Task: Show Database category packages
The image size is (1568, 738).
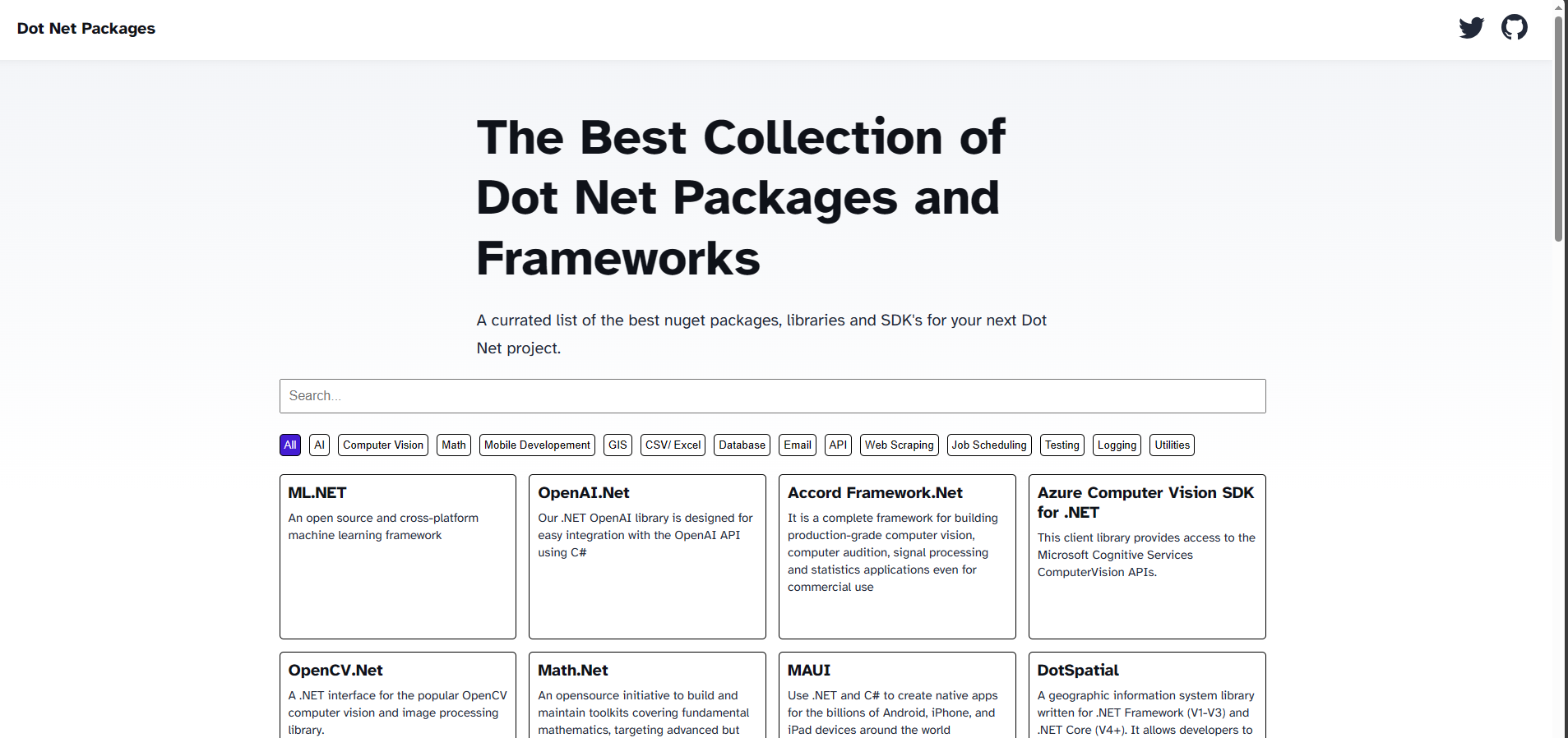Action: (x=742, y=445)
